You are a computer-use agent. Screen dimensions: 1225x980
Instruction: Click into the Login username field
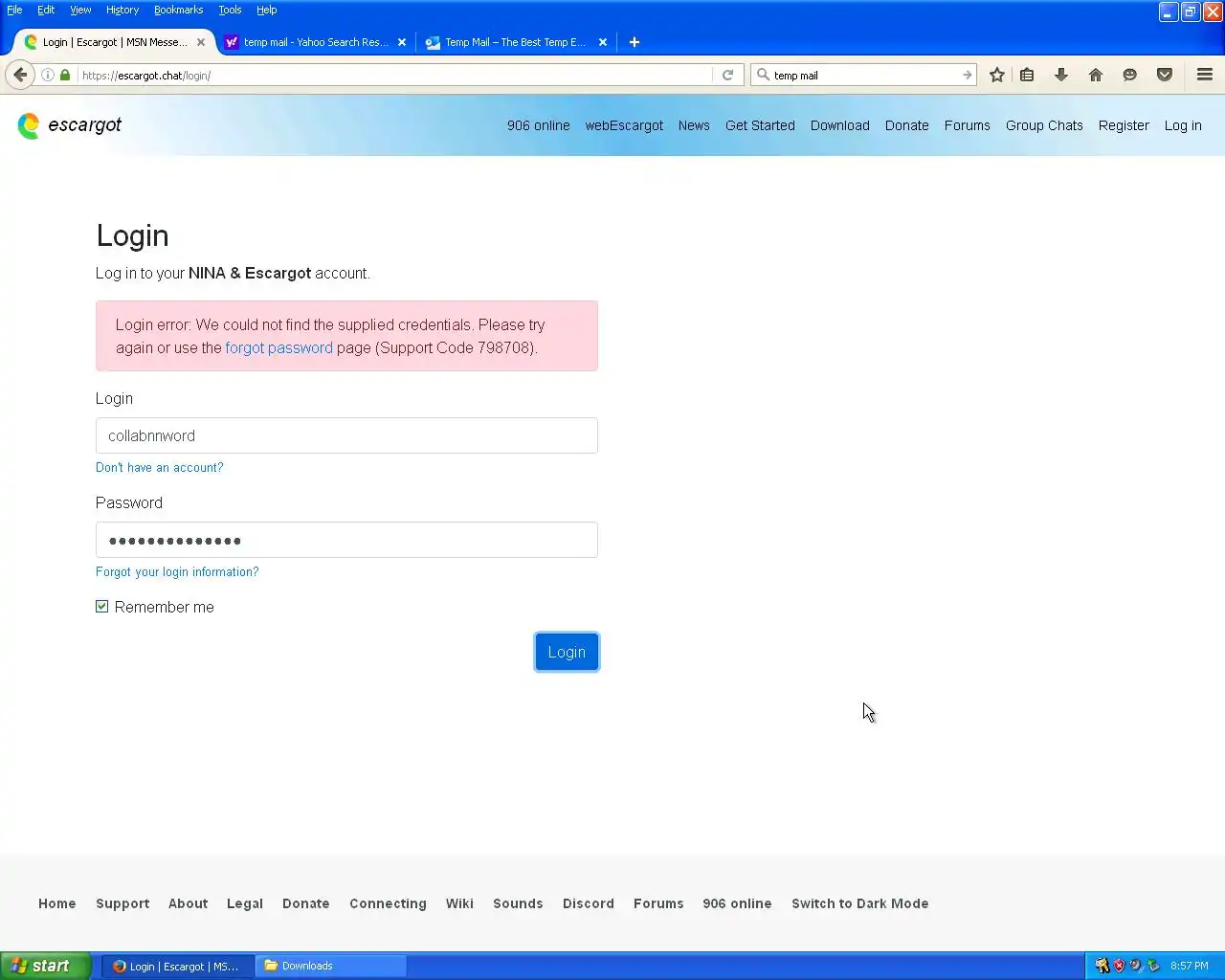[346, 435]
